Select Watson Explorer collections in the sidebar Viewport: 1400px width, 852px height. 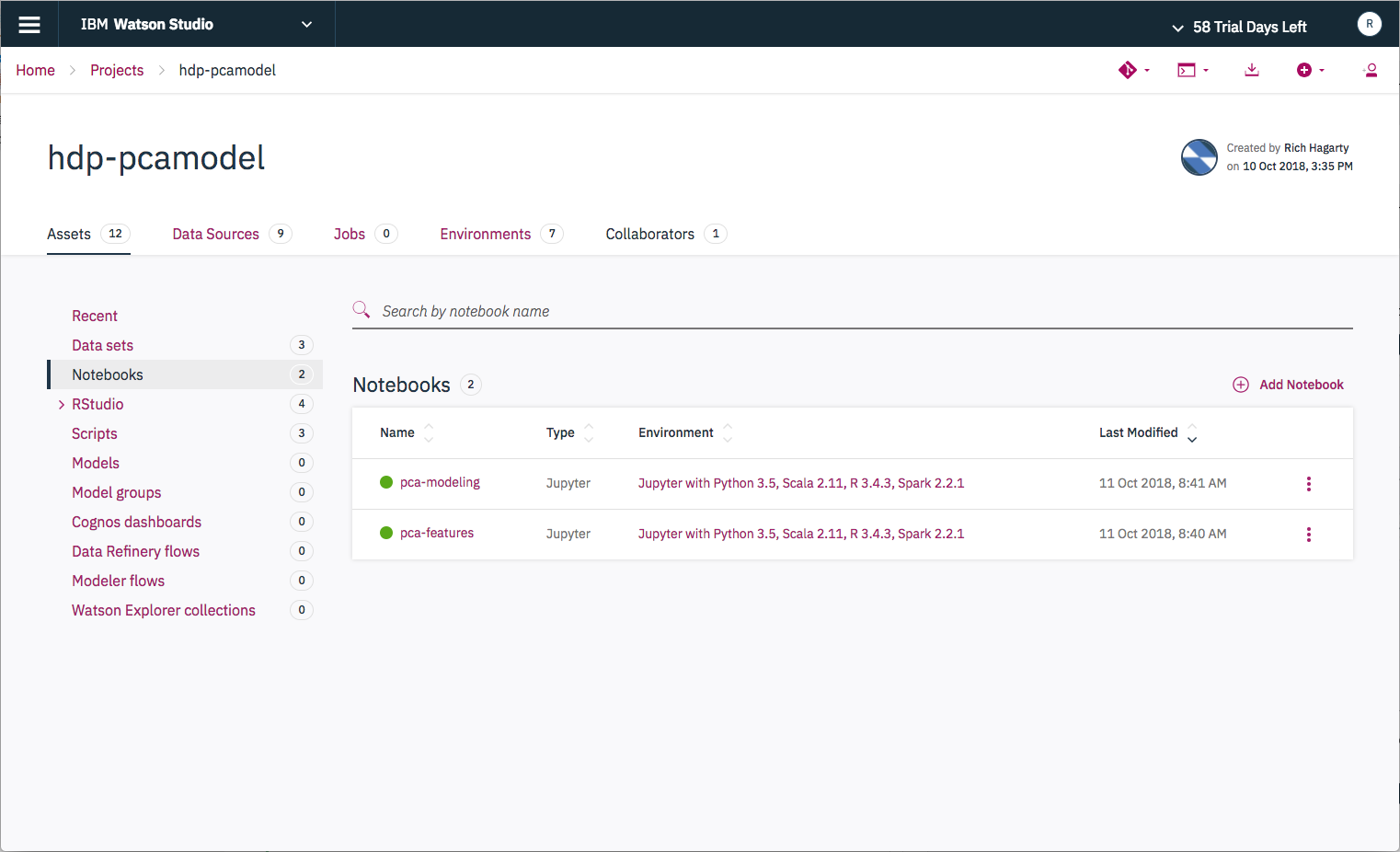click(164, 610)
